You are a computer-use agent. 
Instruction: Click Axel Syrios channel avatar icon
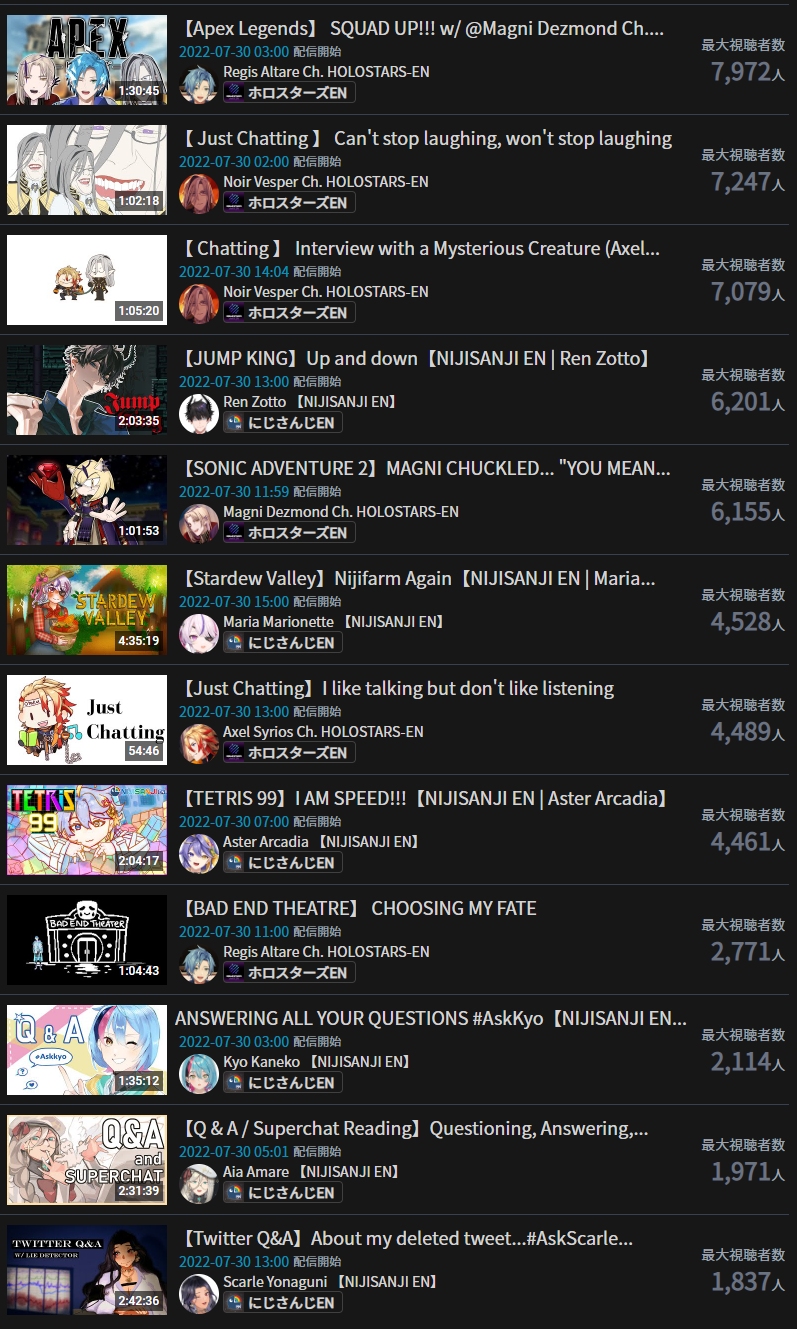point(199,744)
